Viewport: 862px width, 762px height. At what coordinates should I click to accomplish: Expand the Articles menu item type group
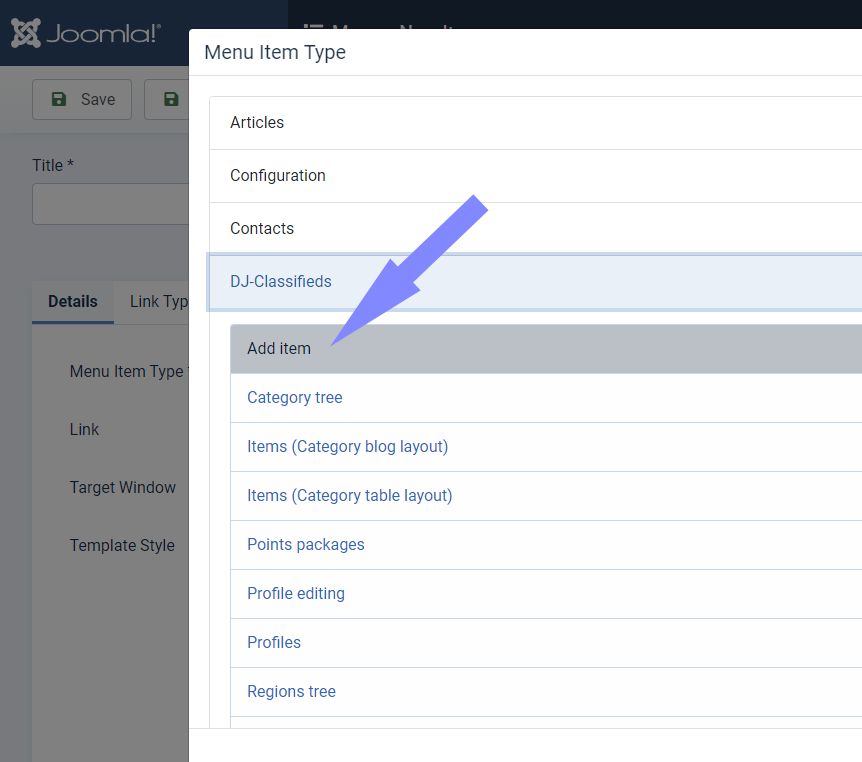click(x=535, y=123)
